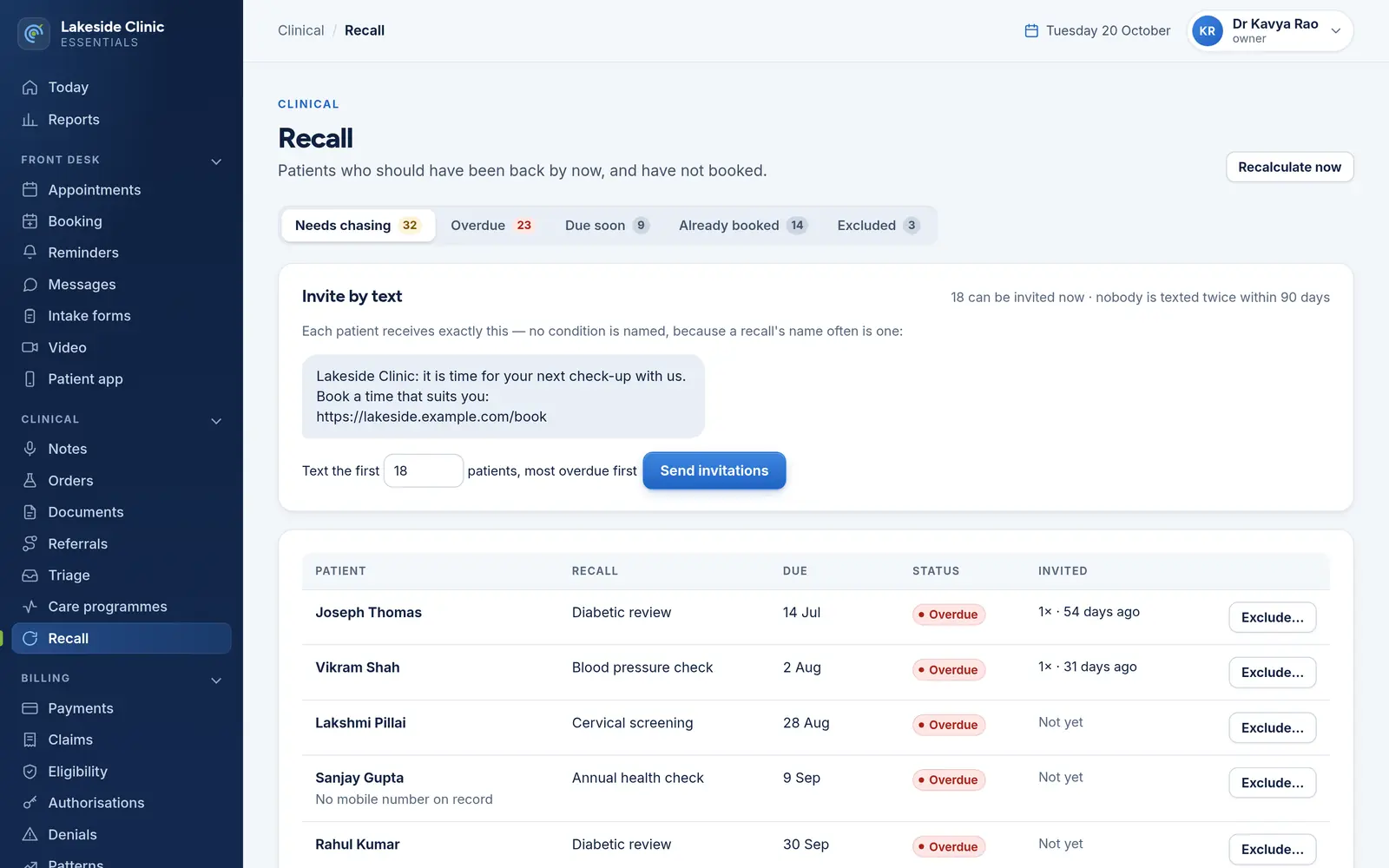Select the Needs chasing tab

(358, 226)
